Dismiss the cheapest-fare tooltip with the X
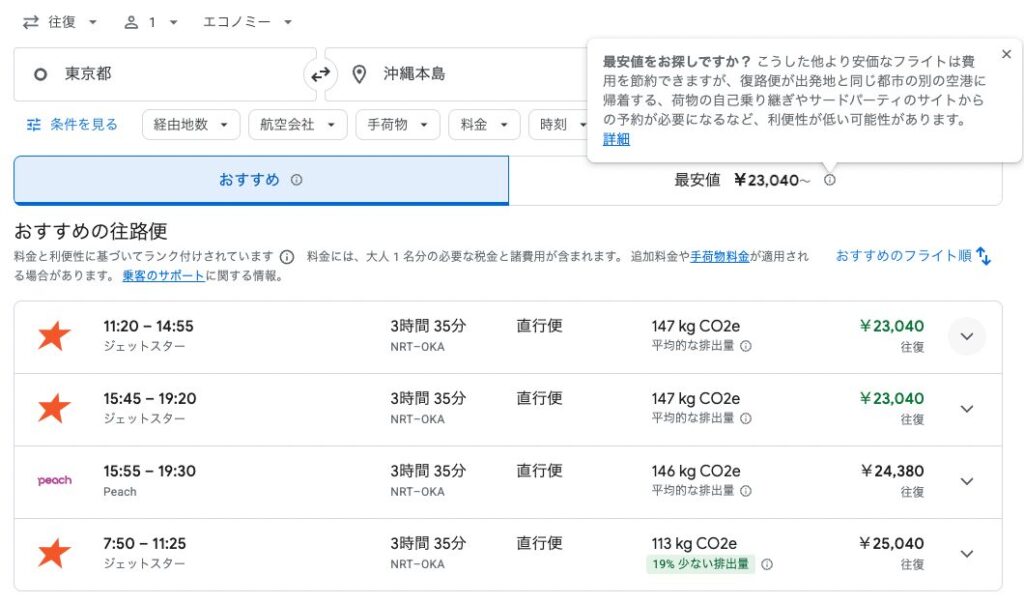Screen dimensions: 1024x603 (1007, 54)
